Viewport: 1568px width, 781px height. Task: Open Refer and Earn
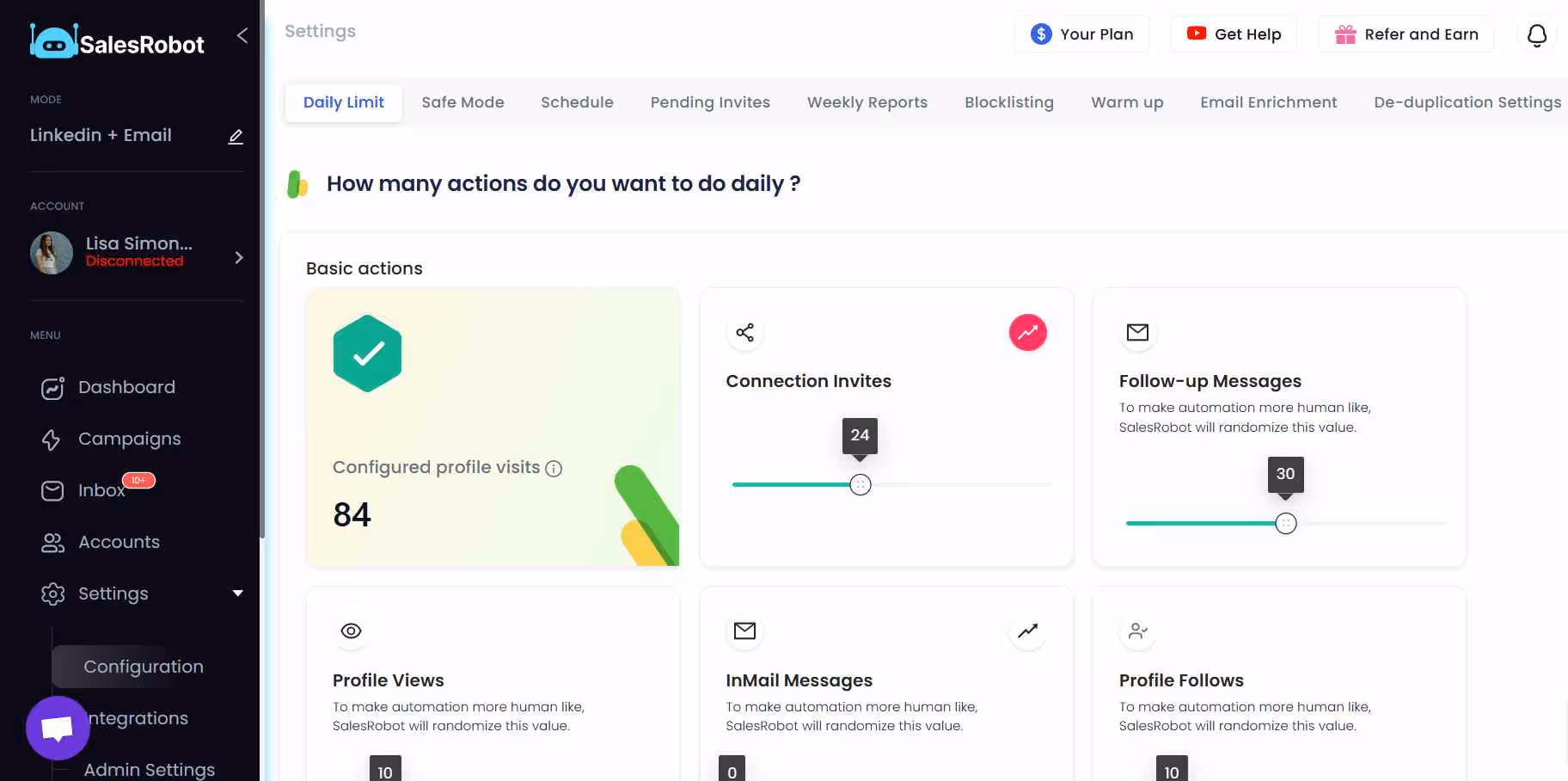(x=1406, y=34)
